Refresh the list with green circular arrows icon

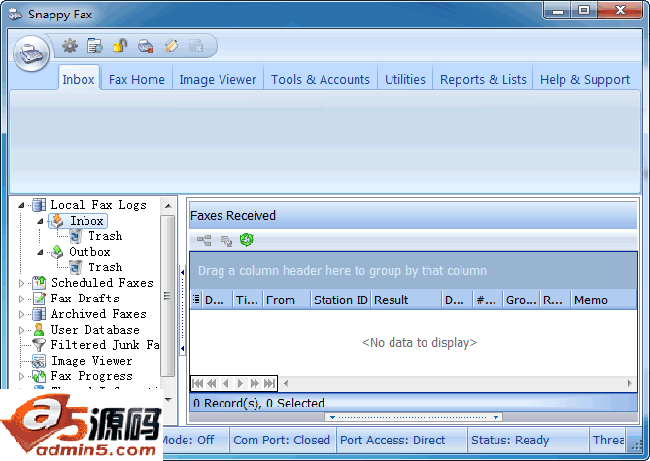tap(247, 240)
